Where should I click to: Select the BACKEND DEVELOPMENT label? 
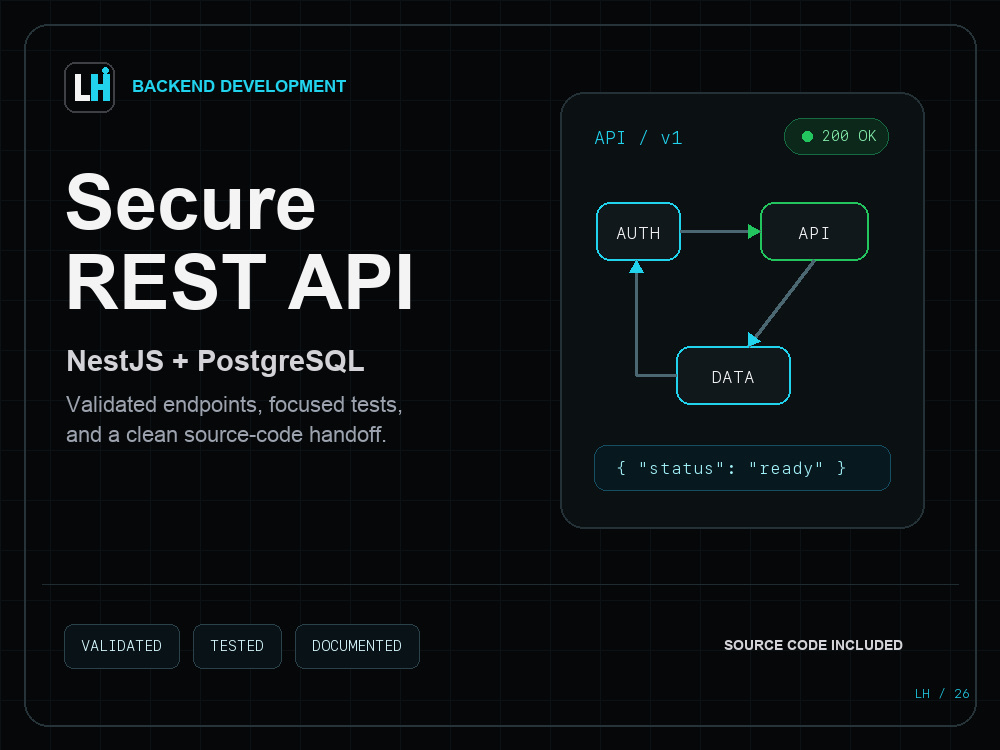(239, 86)
